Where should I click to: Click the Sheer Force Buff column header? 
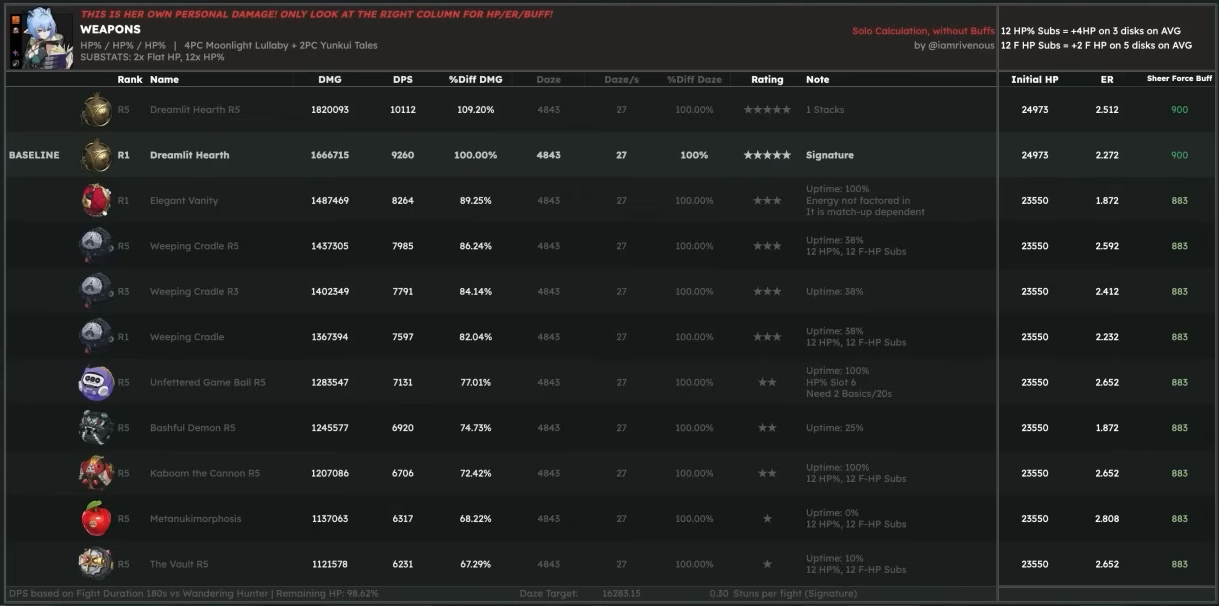tap(1179, 79)
